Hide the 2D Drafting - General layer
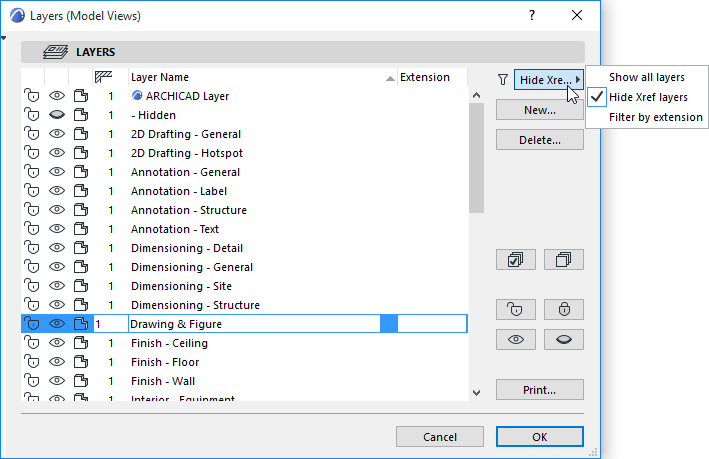The width and height of the screenshot is (709, 459). point(57,134)
